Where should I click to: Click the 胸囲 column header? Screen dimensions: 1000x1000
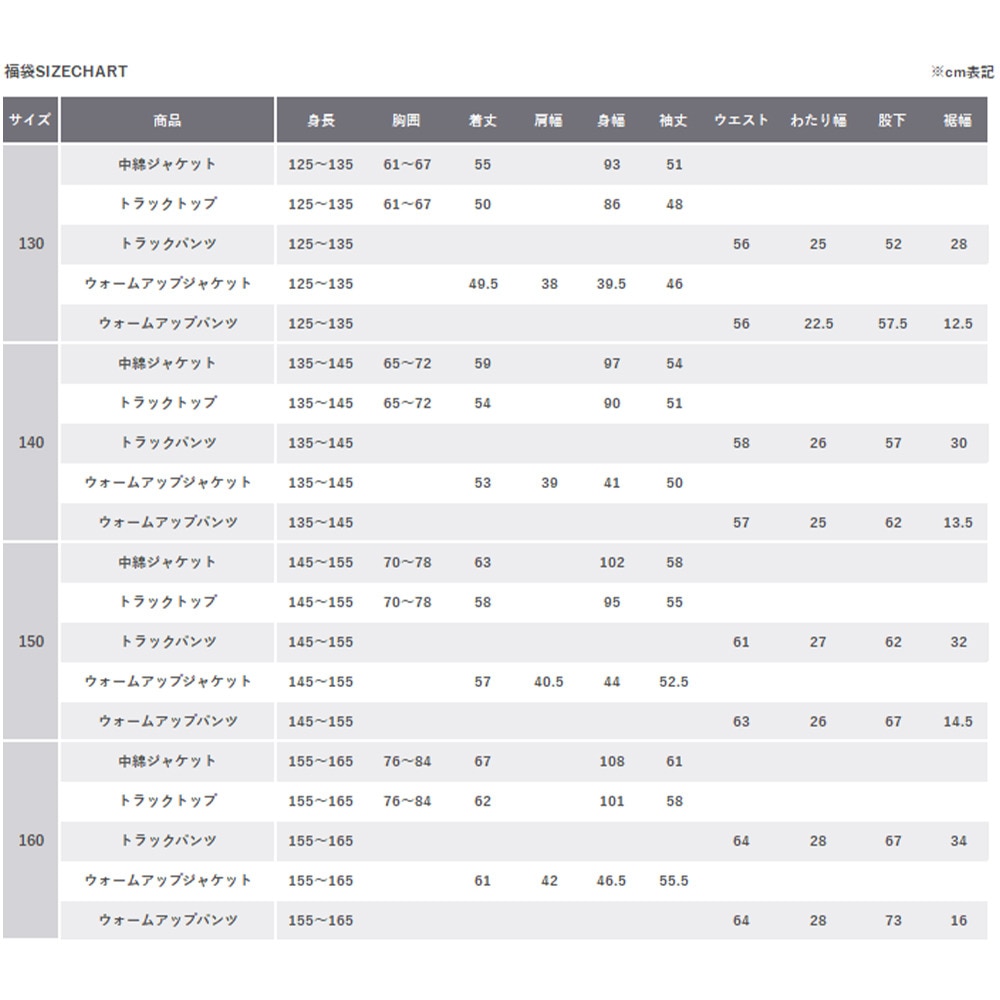coord(407,120)
